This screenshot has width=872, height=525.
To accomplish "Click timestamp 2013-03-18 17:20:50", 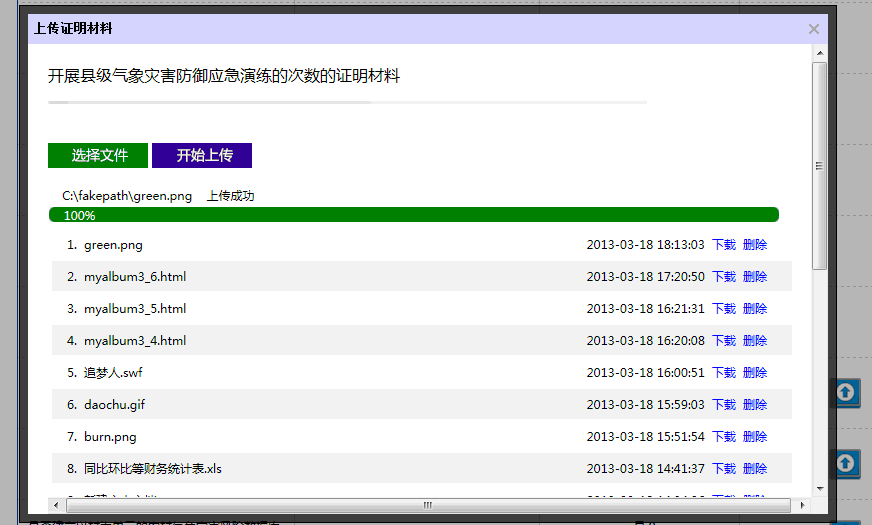I will [646, 276].
